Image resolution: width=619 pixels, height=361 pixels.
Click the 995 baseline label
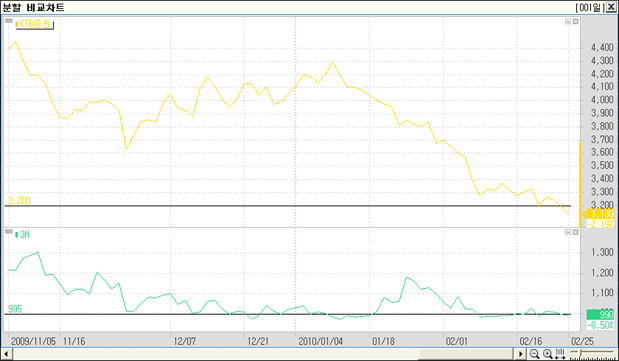point(15,309)
